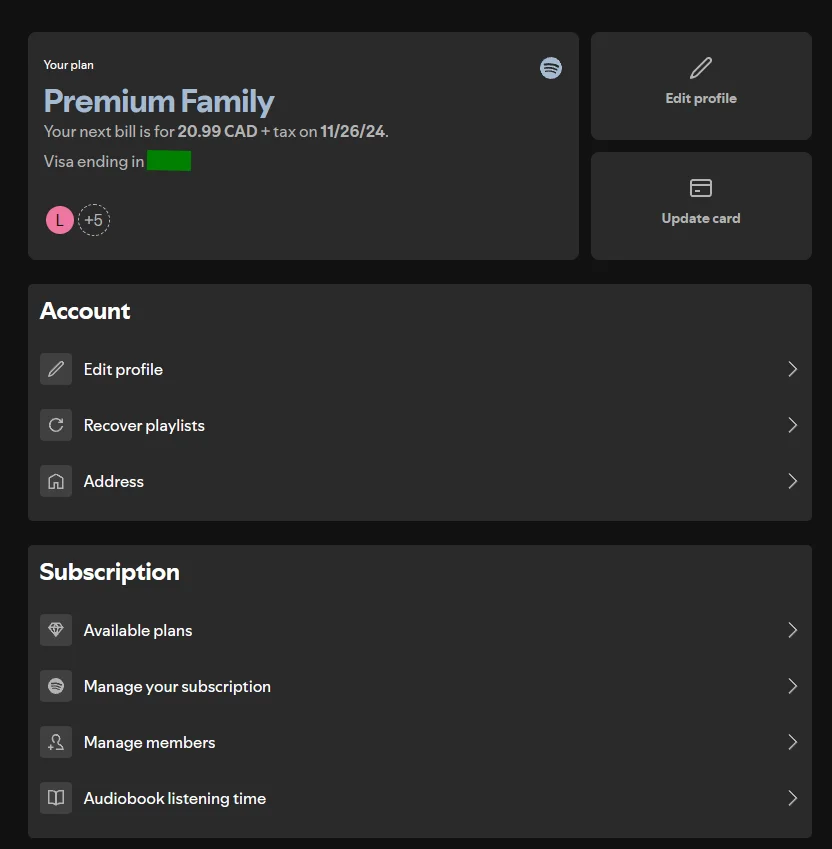Open Recover playlists link
This screenshot has height=849, width=832.
[144, 426]
